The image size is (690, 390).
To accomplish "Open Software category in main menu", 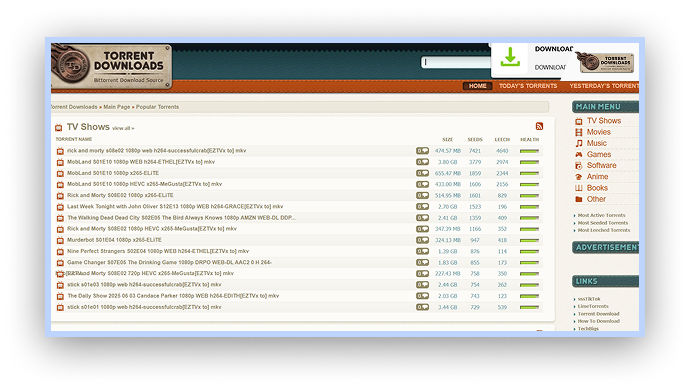I will [x=601, y=166].
